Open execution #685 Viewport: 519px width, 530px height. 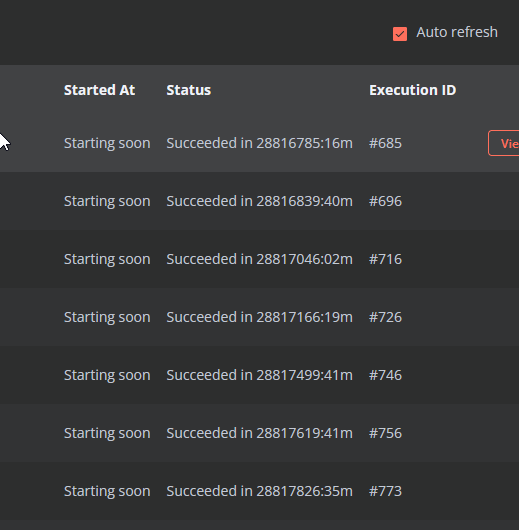pos(385,143)
